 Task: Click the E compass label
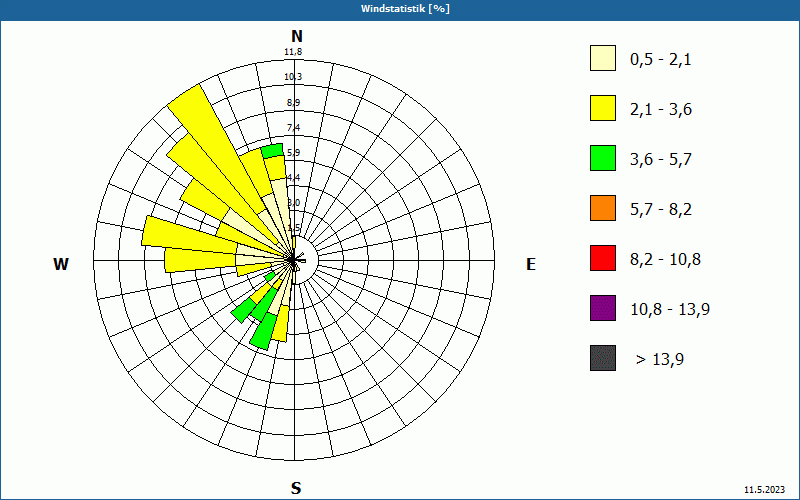(531, 264)
